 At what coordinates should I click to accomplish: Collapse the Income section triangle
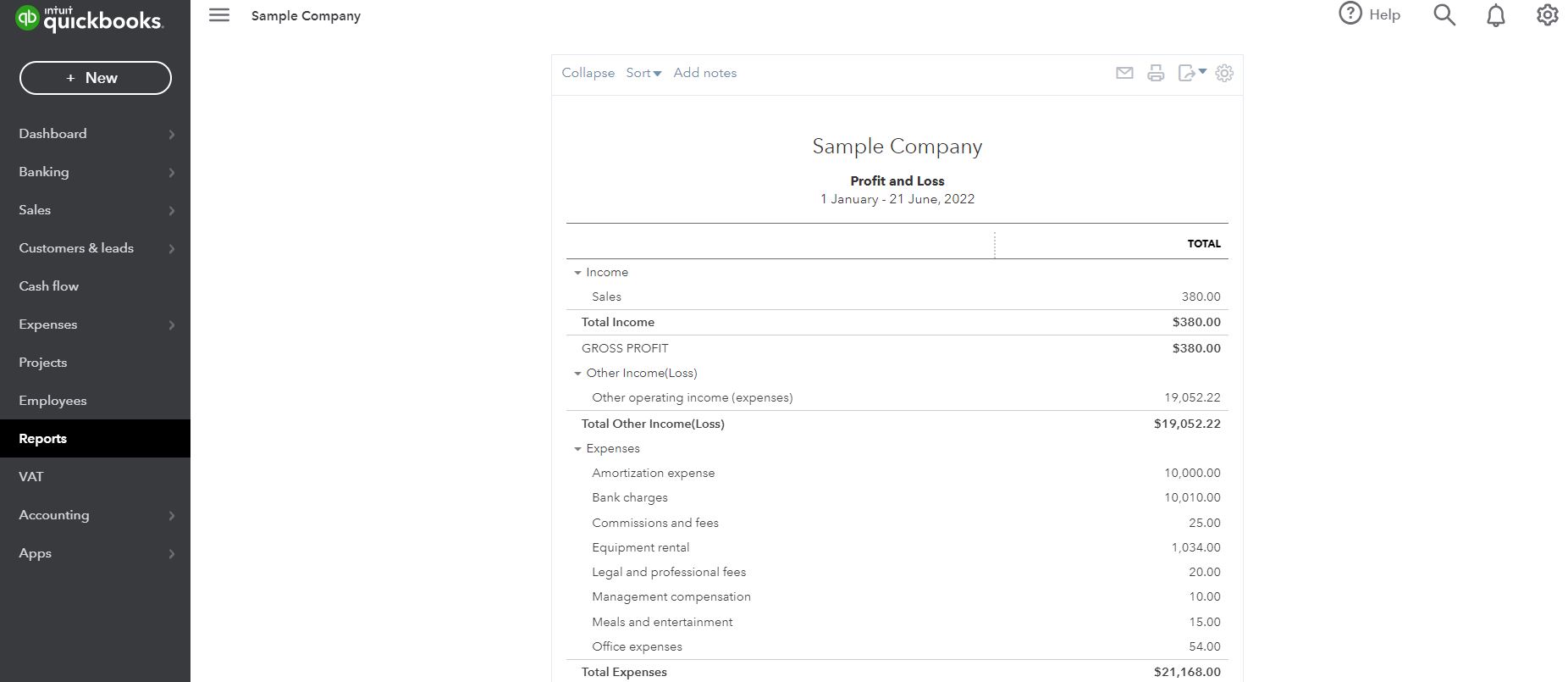click(x=577, y=273)
